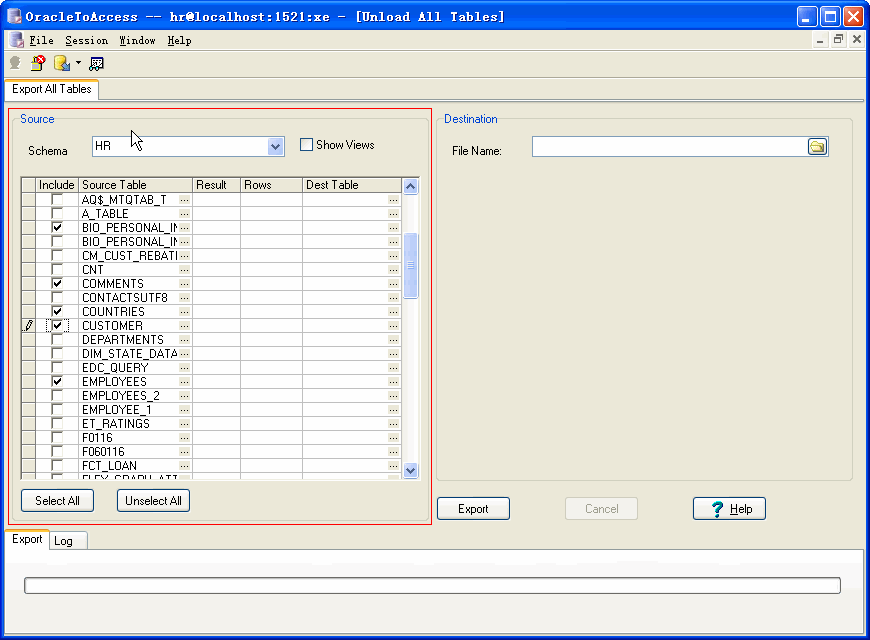Viewport: 870px width, 640px height.
Task: Switch to the bottom Export tab
Action: [27, 540]
